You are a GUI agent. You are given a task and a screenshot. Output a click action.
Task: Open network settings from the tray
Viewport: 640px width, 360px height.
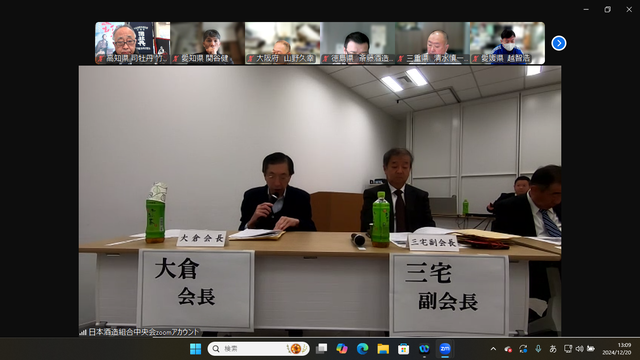(568, 349)
